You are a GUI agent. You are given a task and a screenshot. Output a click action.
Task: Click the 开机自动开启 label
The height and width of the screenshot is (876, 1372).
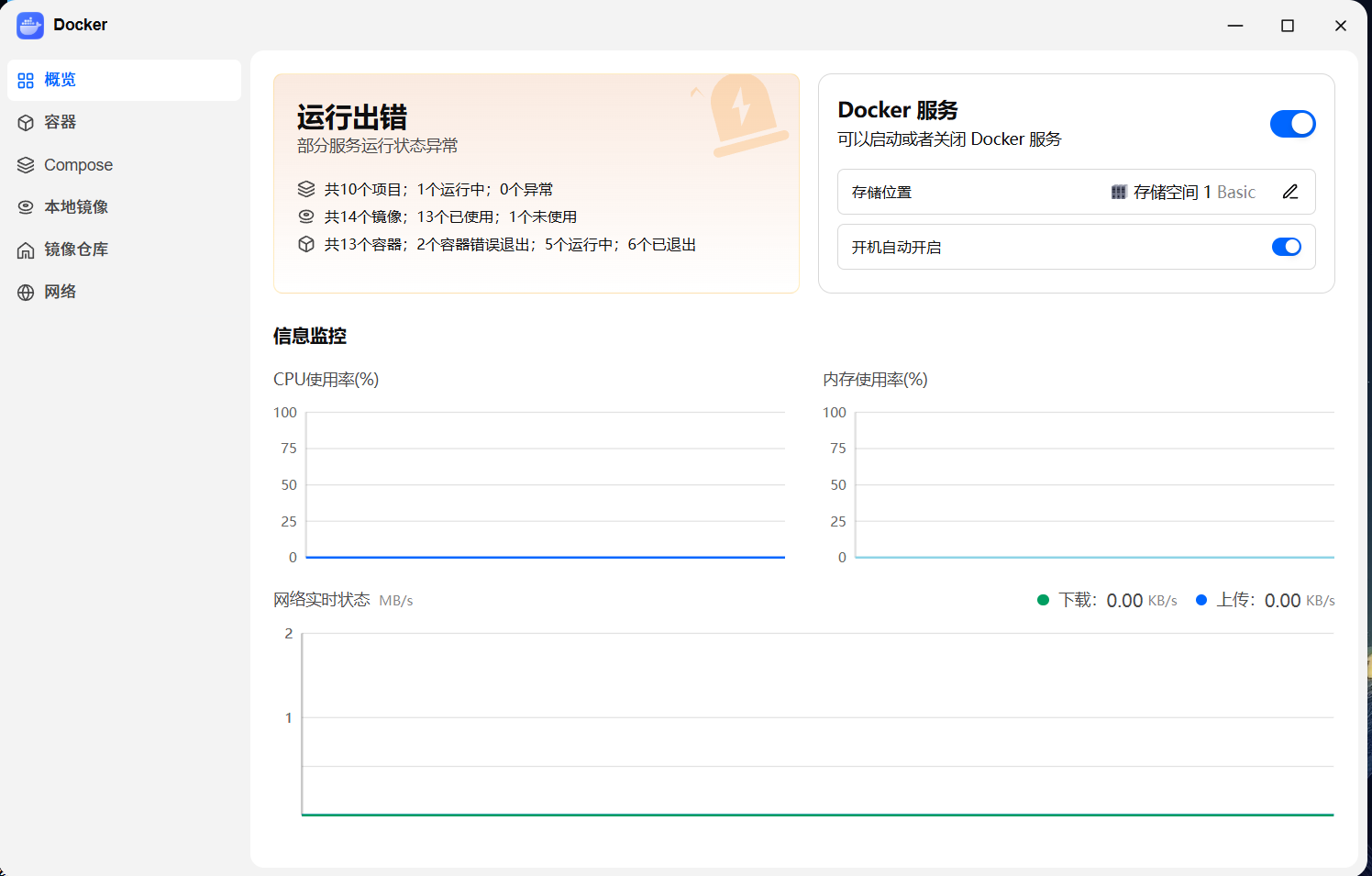896,247
